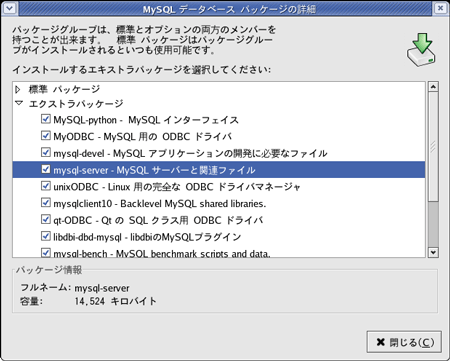Click the '容量:' label
Viewport: 450px width, 361px height.
pyautogui.click(x=31, y=301)
